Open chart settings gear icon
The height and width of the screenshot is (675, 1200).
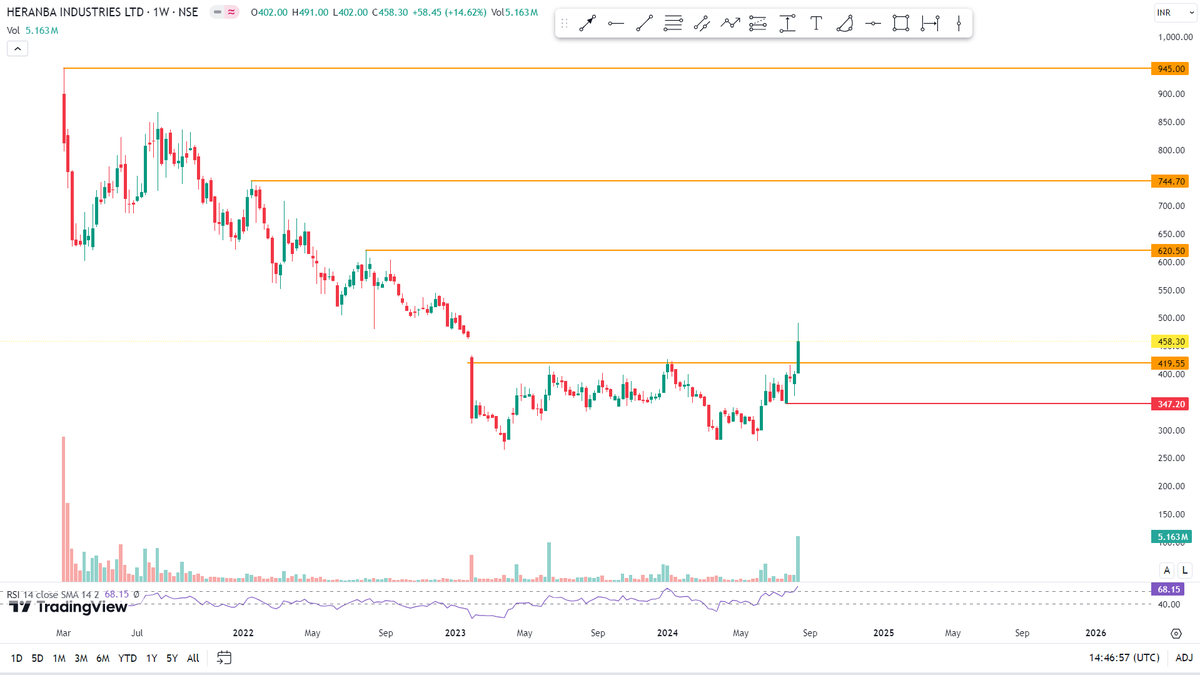pos(1175,633)
